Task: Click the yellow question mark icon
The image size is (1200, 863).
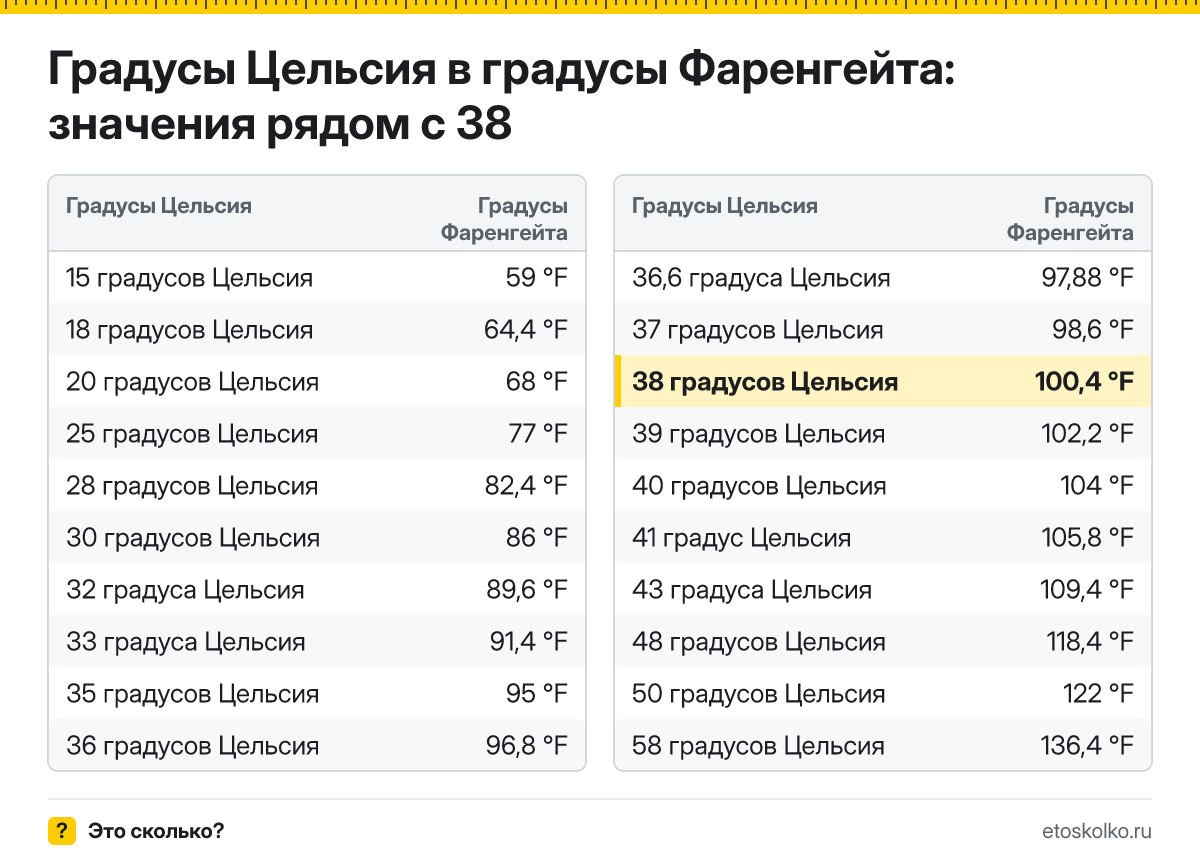Action: (62, 831)
